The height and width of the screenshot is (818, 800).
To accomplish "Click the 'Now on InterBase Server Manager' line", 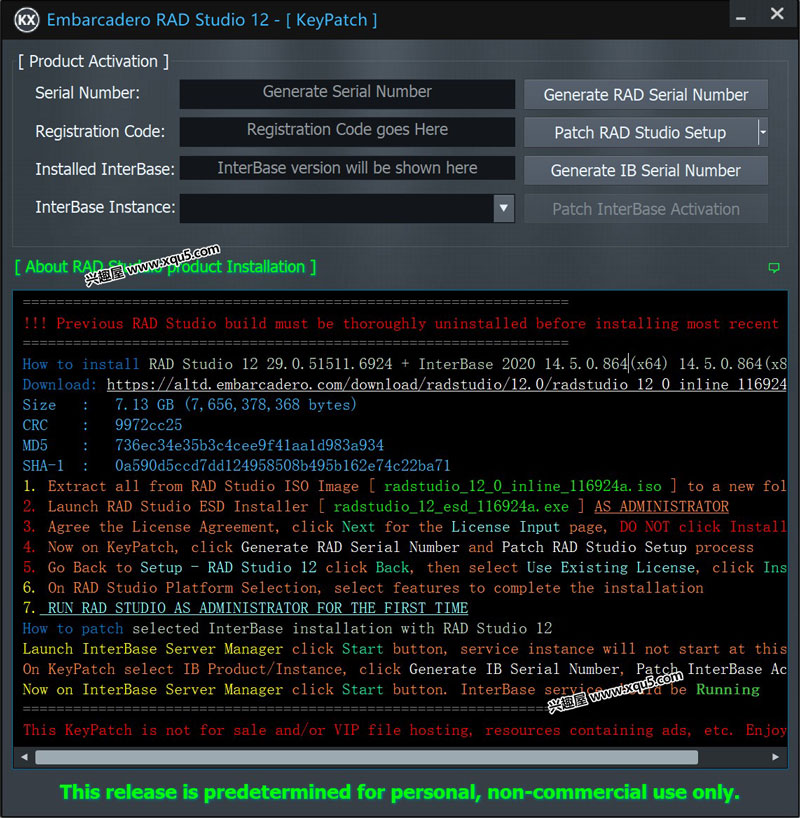I will click(x=391, y=690).
